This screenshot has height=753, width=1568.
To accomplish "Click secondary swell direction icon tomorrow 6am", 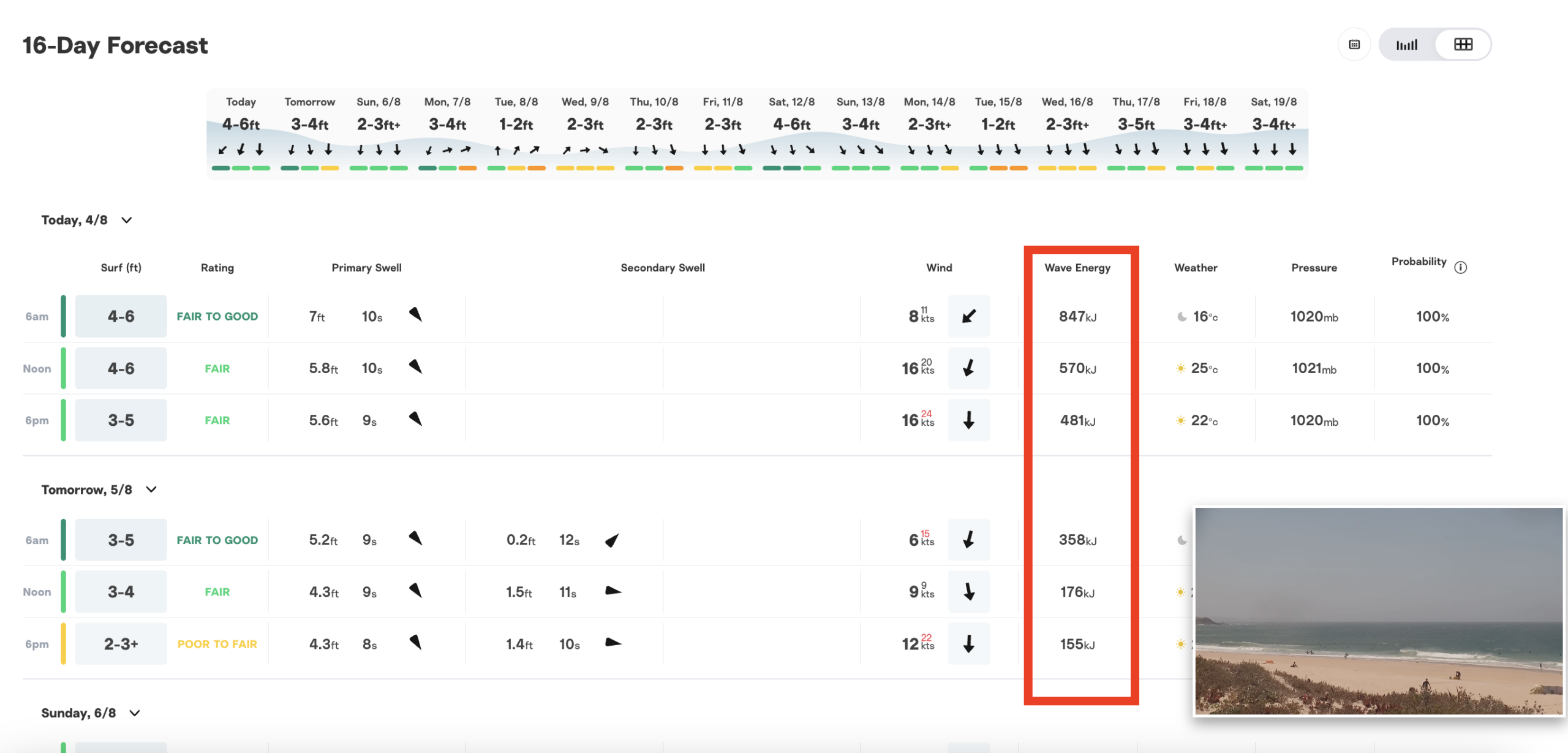I will (612, 540).
